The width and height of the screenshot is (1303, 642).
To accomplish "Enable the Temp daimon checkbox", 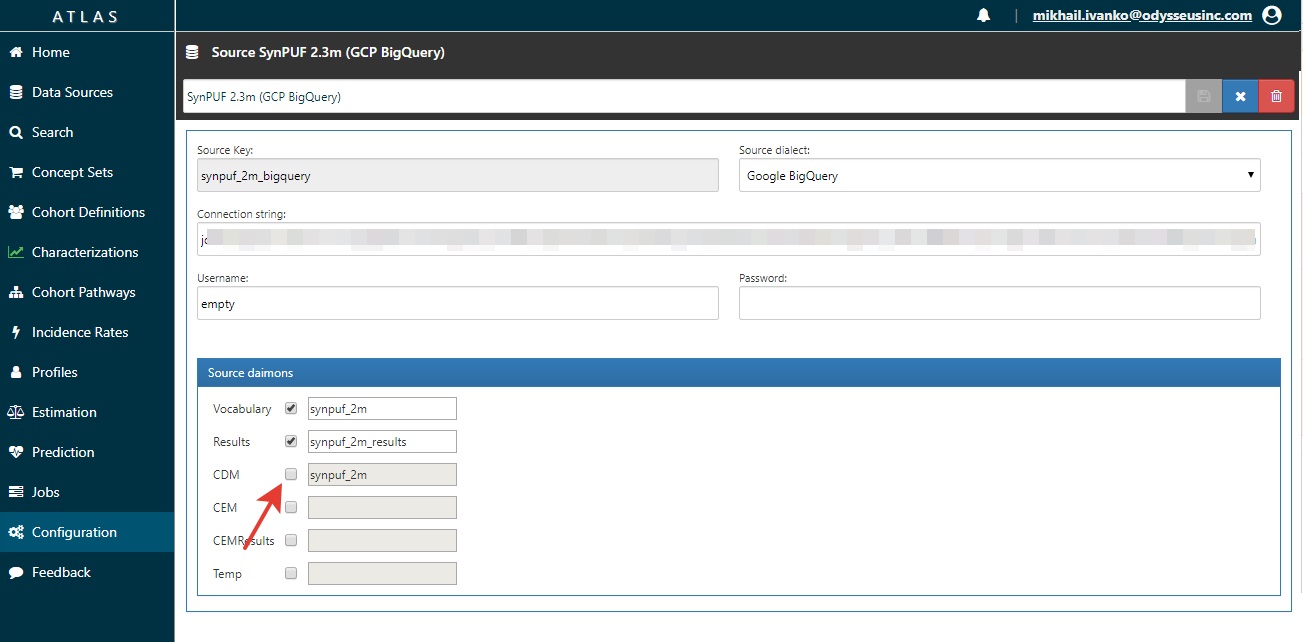I will [291, 573].
